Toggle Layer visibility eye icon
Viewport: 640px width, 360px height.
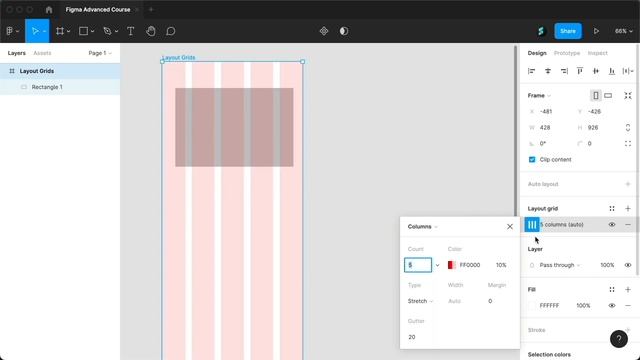click(x=628, y=265)
